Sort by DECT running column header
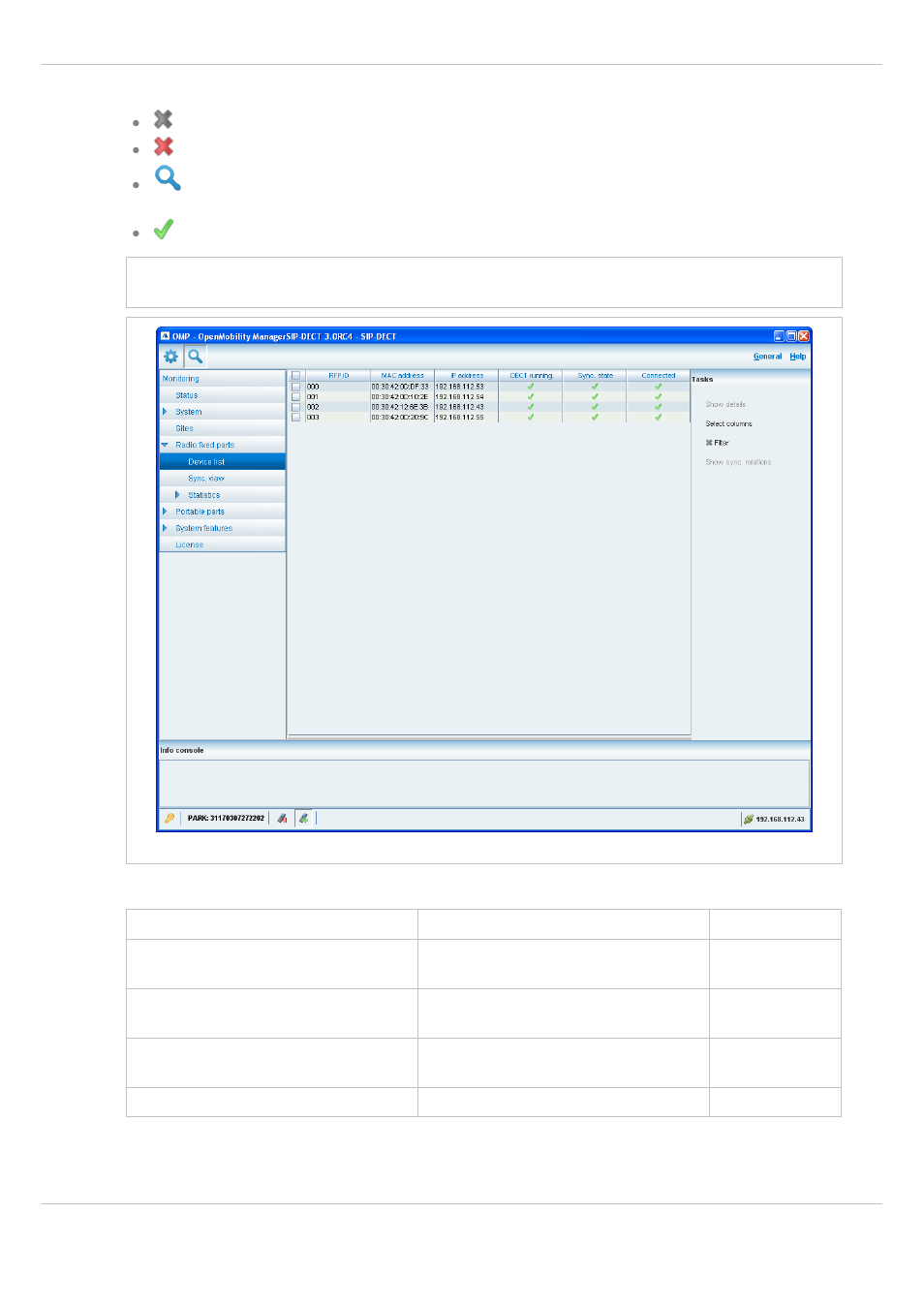924x1308 pixels. [531, 375]
